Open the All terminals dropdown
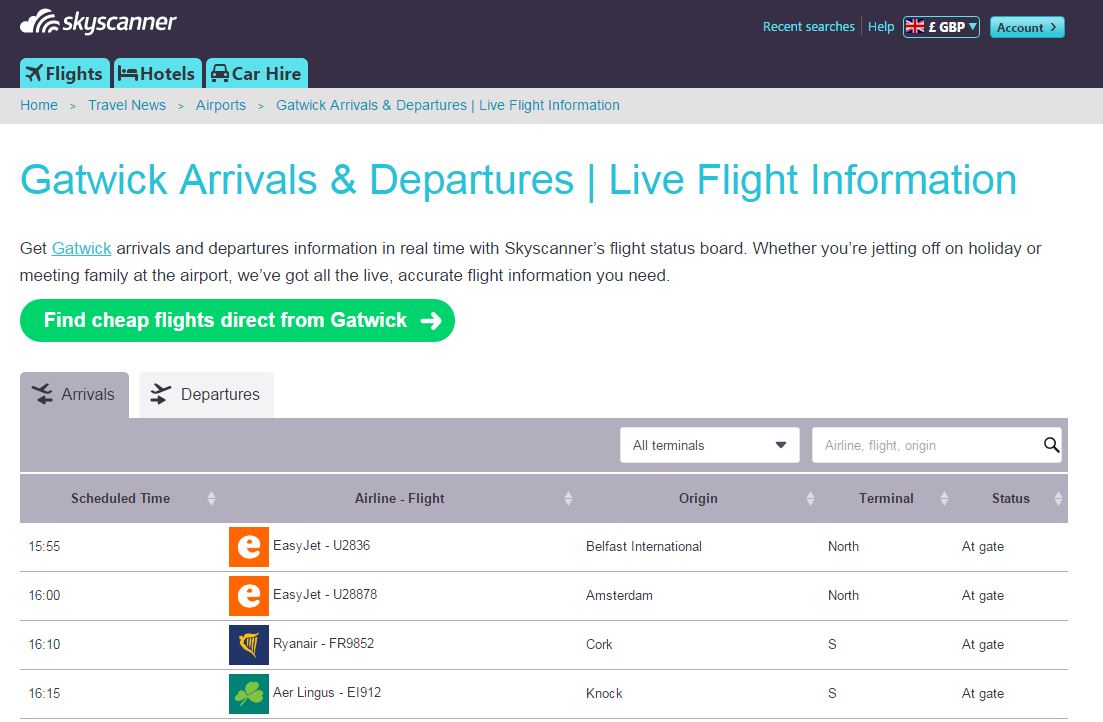 tap(709, 446)
